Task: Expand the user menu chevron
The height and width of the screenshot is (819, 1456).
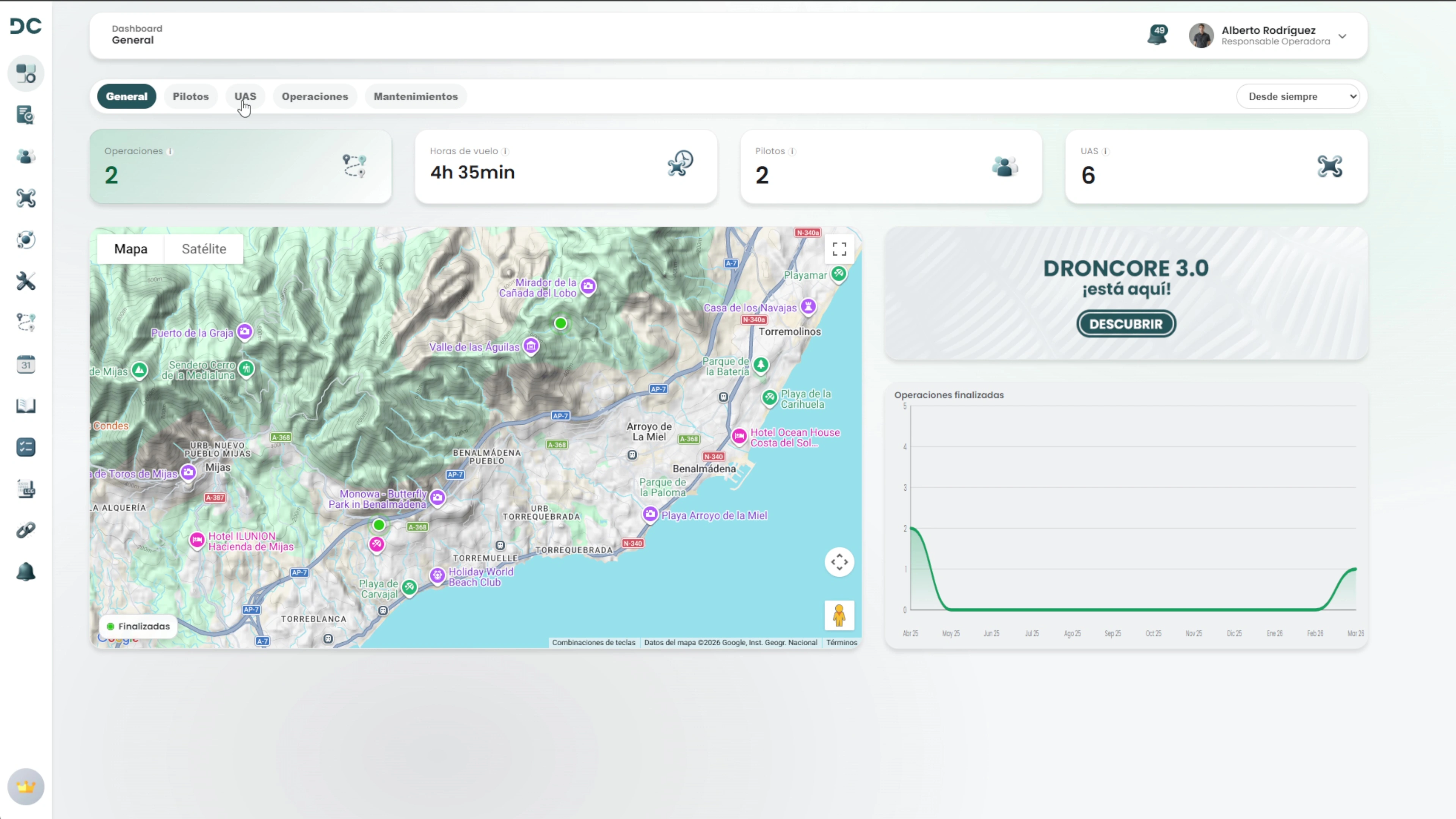Action: [x=1342, y=36]
